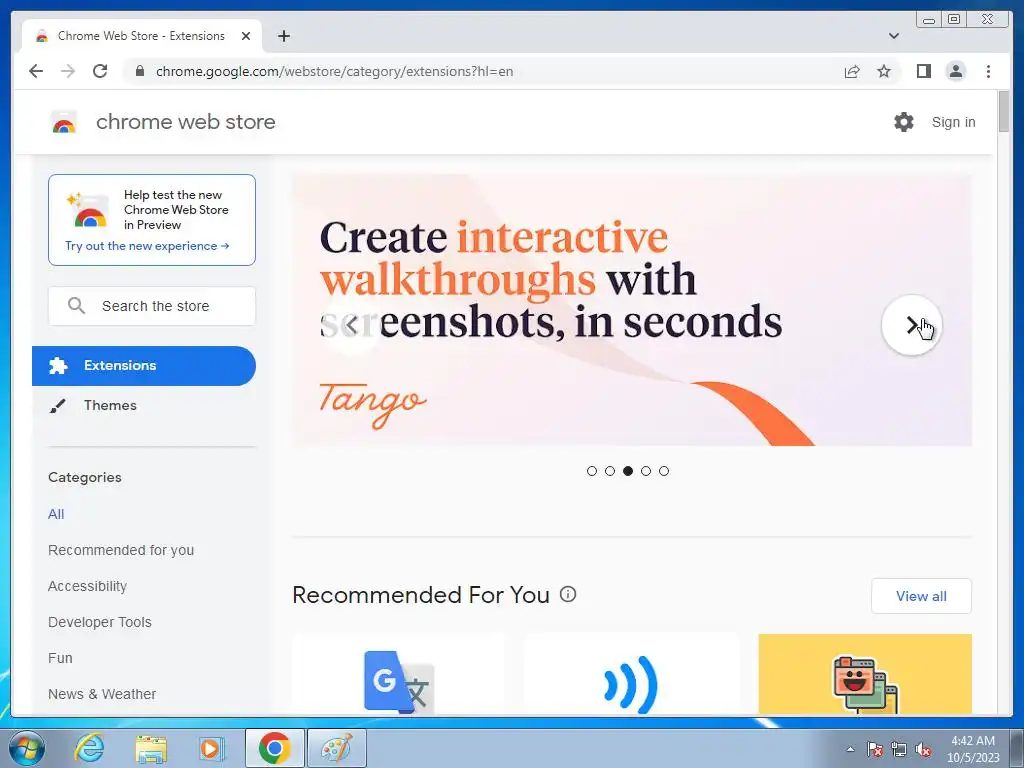1024x768 pixels.
Task: Open the network tray icon
Action: [x=899, y=749]
